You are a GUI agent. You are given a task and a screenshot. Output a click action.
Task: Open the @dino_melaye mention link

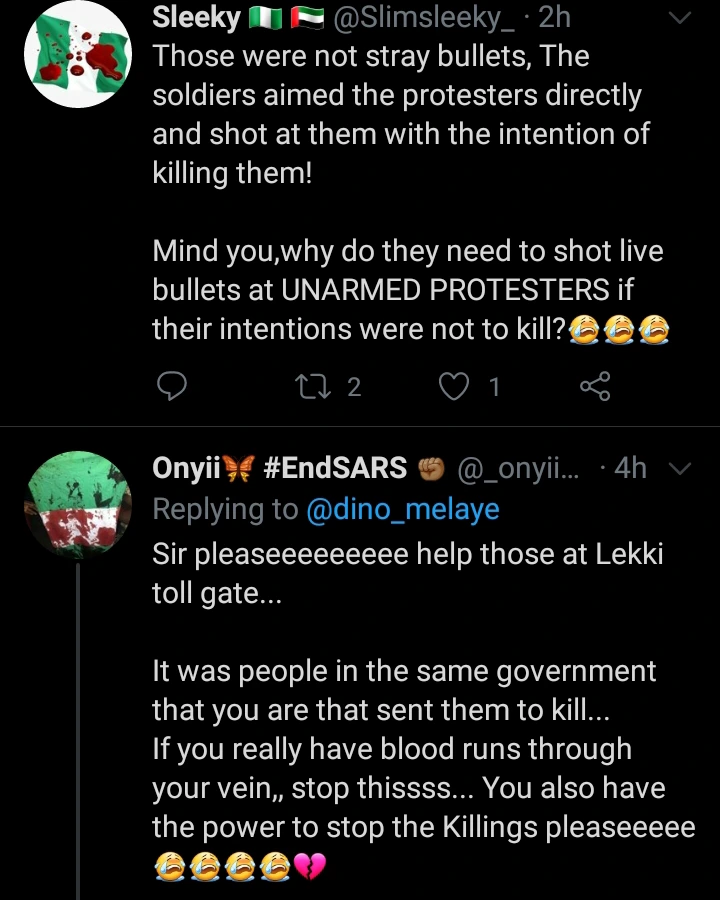[x=401, y=509]
